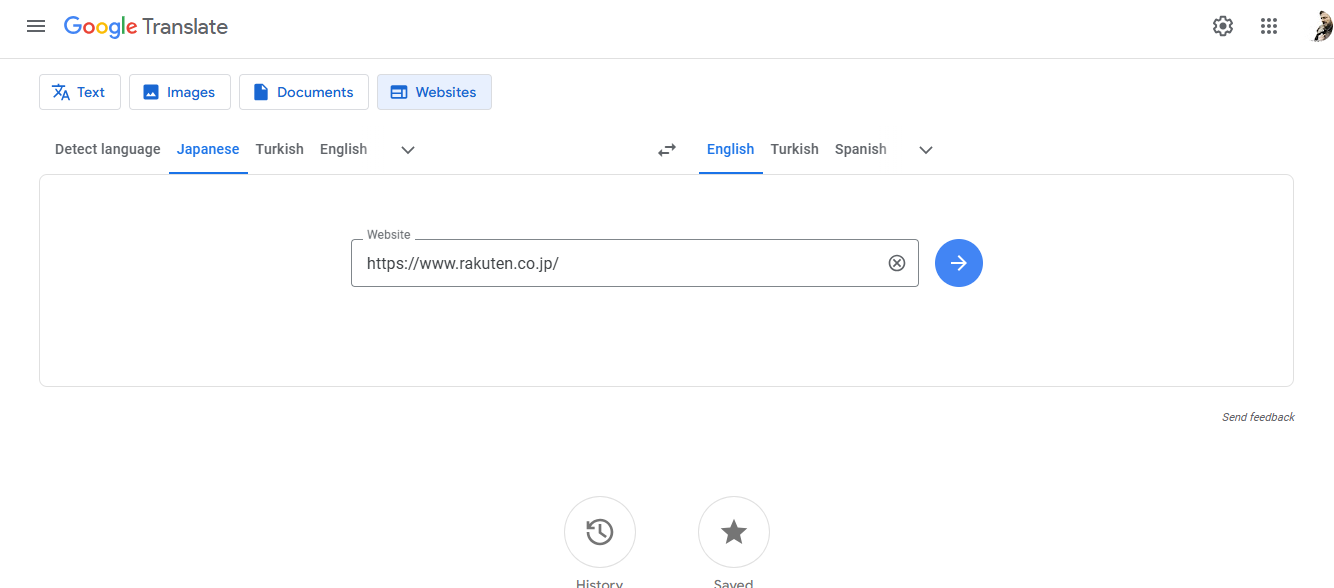Choose Spanish as the target language
1334x588 pixels.
860,149
